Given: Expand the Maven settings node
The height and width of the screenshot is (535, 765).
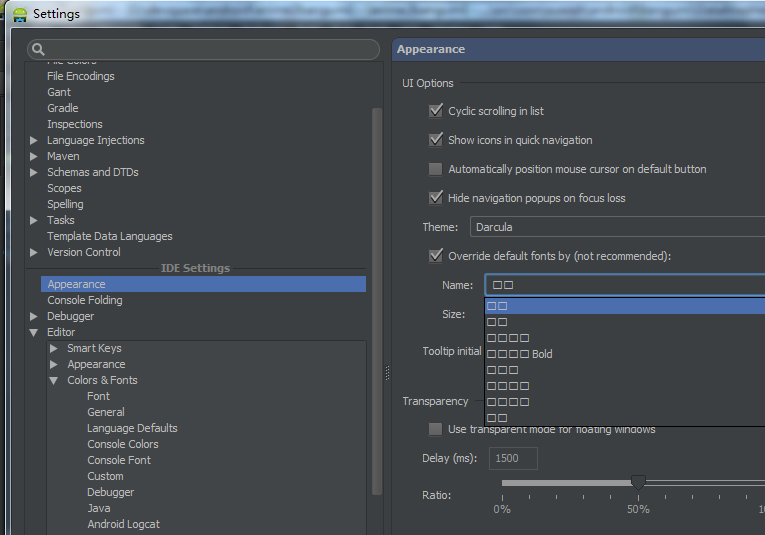Looking at the screenshot, I should 34,157.
